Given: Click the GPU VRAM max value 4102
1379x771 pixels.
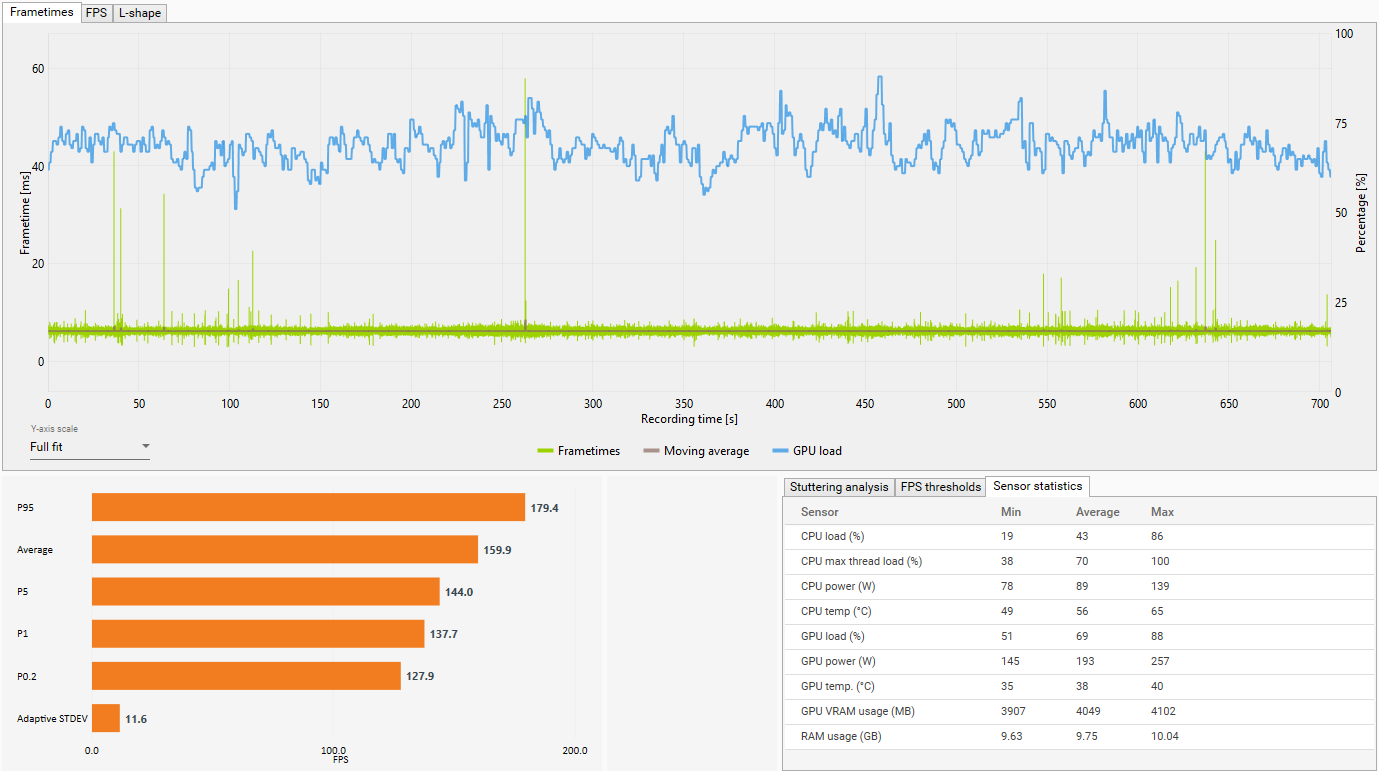Looking at the screenshot, I should pyautogui.click(x=1164, y=712).
